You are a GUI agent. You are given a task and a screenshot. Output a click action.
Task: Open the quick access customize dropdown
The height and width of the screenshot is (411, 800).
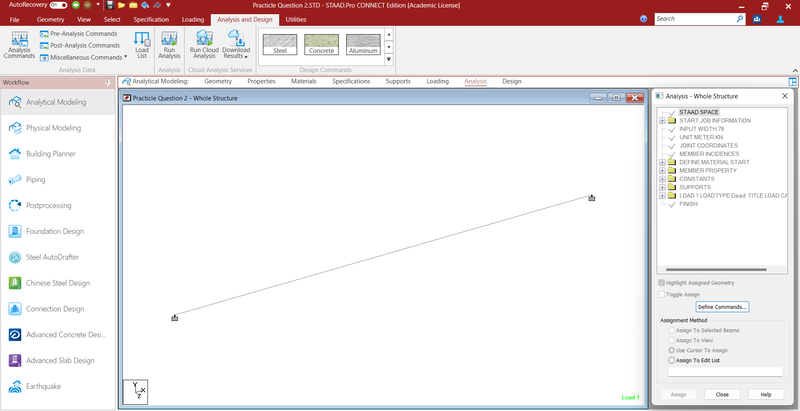[x=168, y=6]
